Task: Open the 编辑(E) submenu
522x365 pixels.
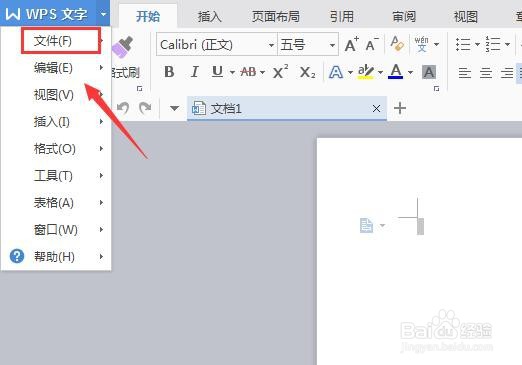Action: 56,68
